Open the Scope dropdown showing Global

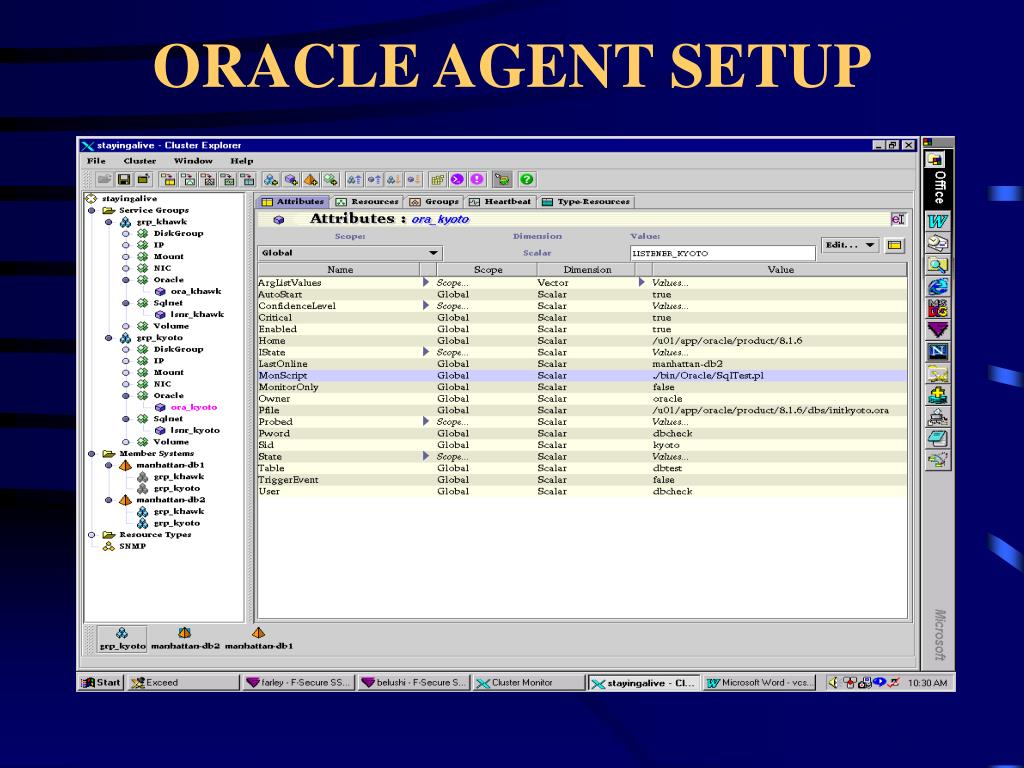pyautogui.click(x=350, y=253)
